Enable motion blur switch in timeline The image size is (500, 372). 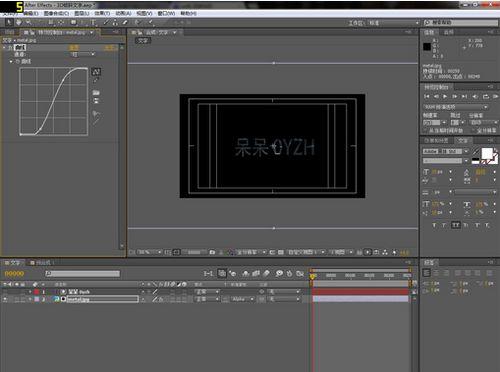(279, 274)
